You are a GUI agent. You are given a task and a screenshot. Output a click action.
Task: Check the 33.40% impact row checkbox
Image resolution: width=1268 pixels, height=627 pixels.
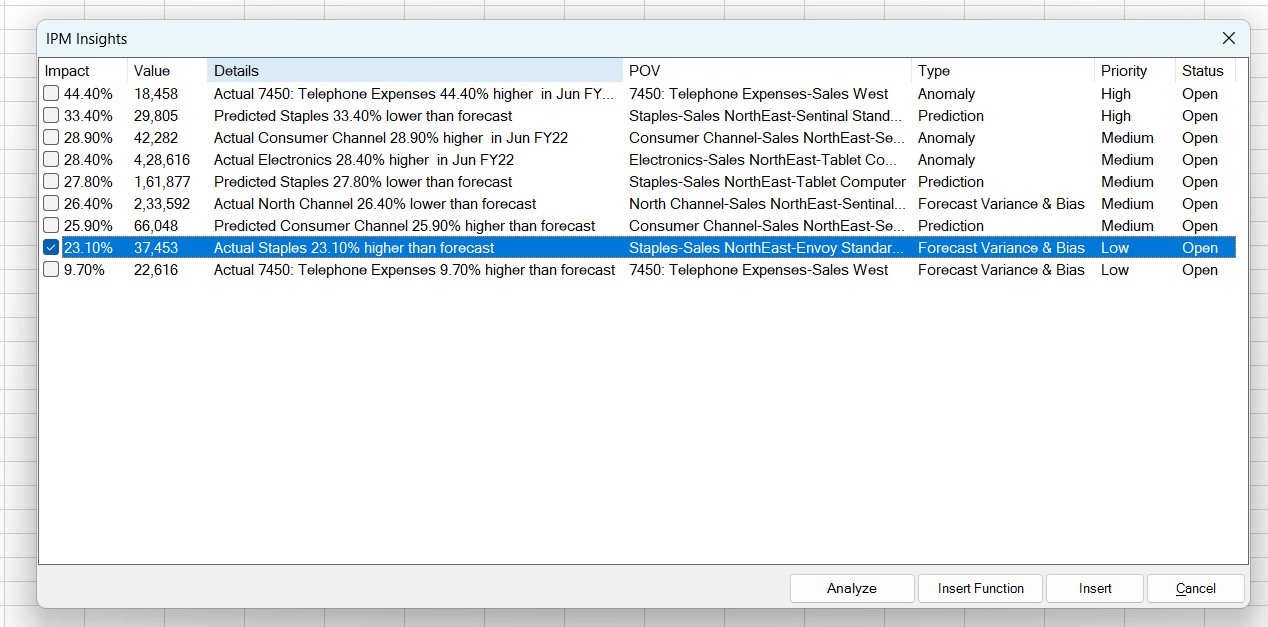click(x=51, y=115)
